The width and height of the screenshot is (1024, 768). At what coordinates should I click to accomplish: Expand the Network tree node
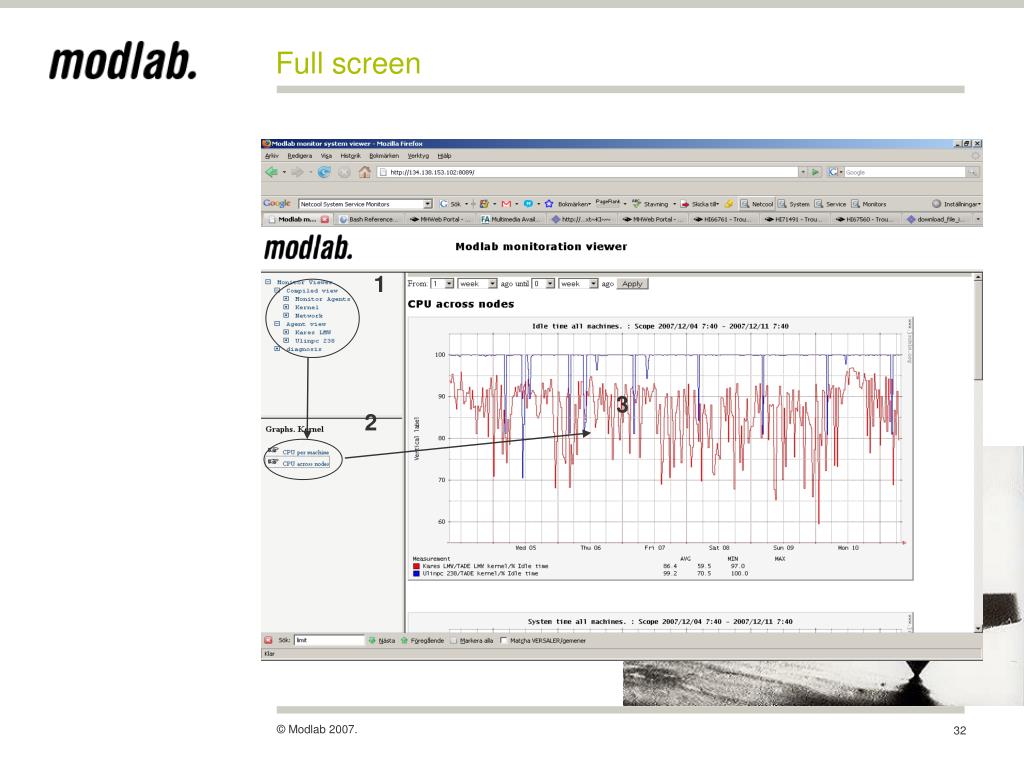tap(286, 315)
